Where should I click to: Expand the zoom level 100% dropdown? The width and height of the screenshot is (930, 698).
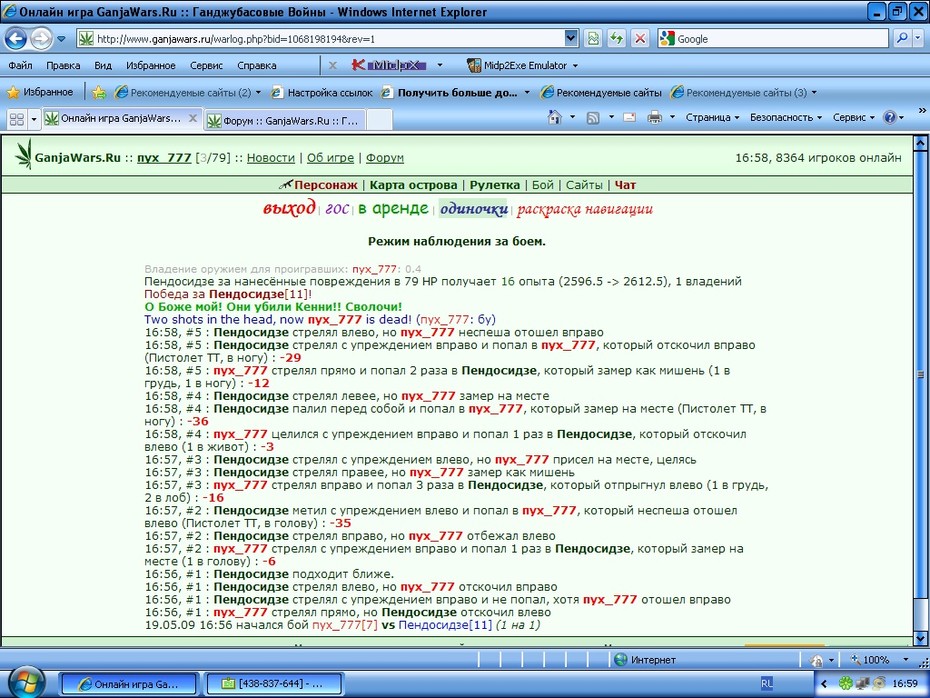(906, 659)
